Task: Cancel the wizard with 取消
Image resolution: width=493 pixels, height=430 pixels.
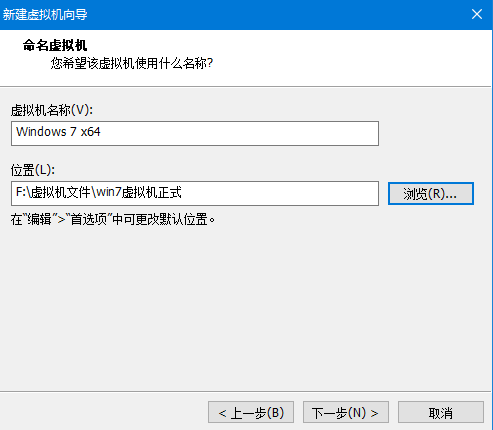Action: pos(441,412)
